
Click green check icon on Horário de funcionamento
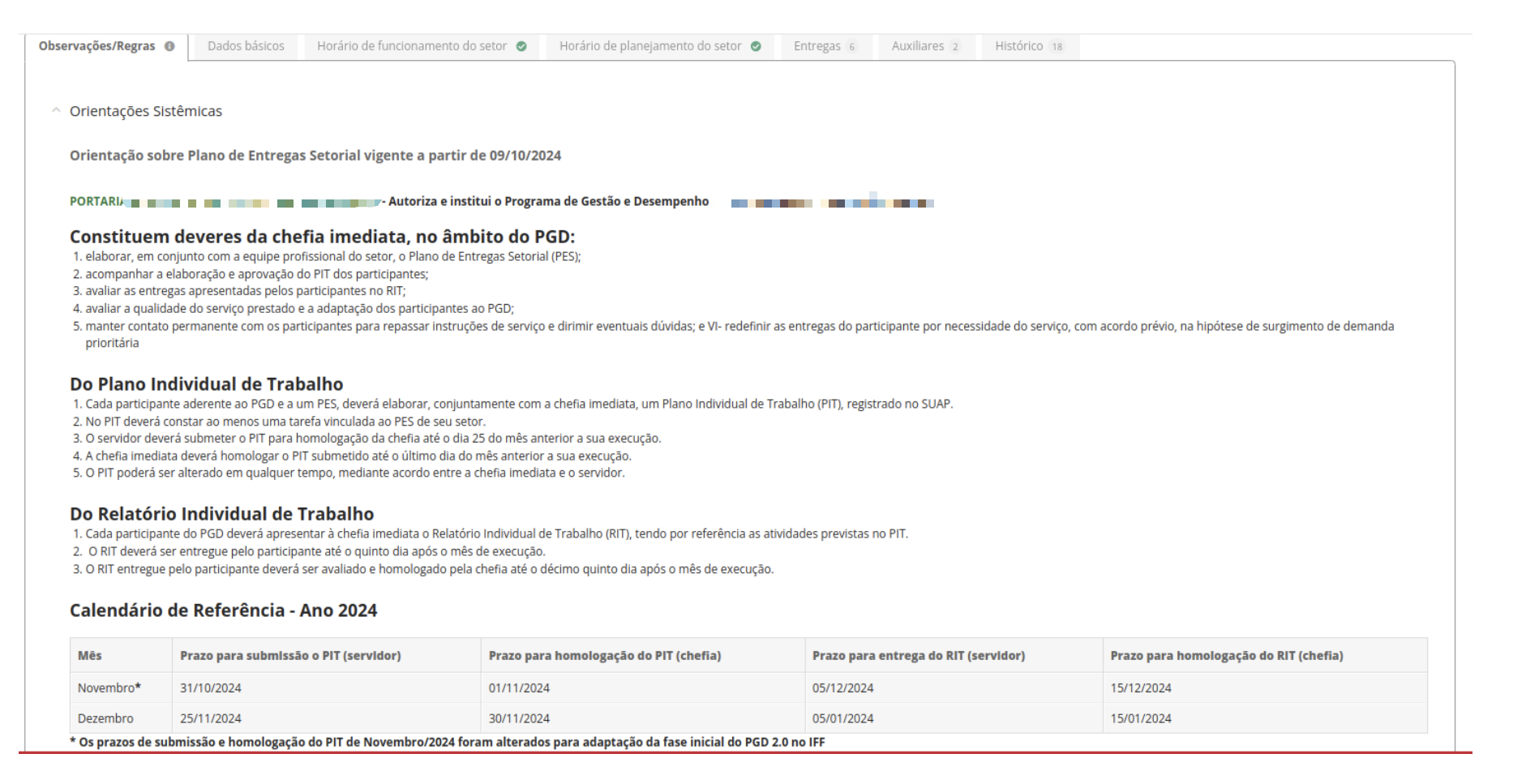click(521, 46)
